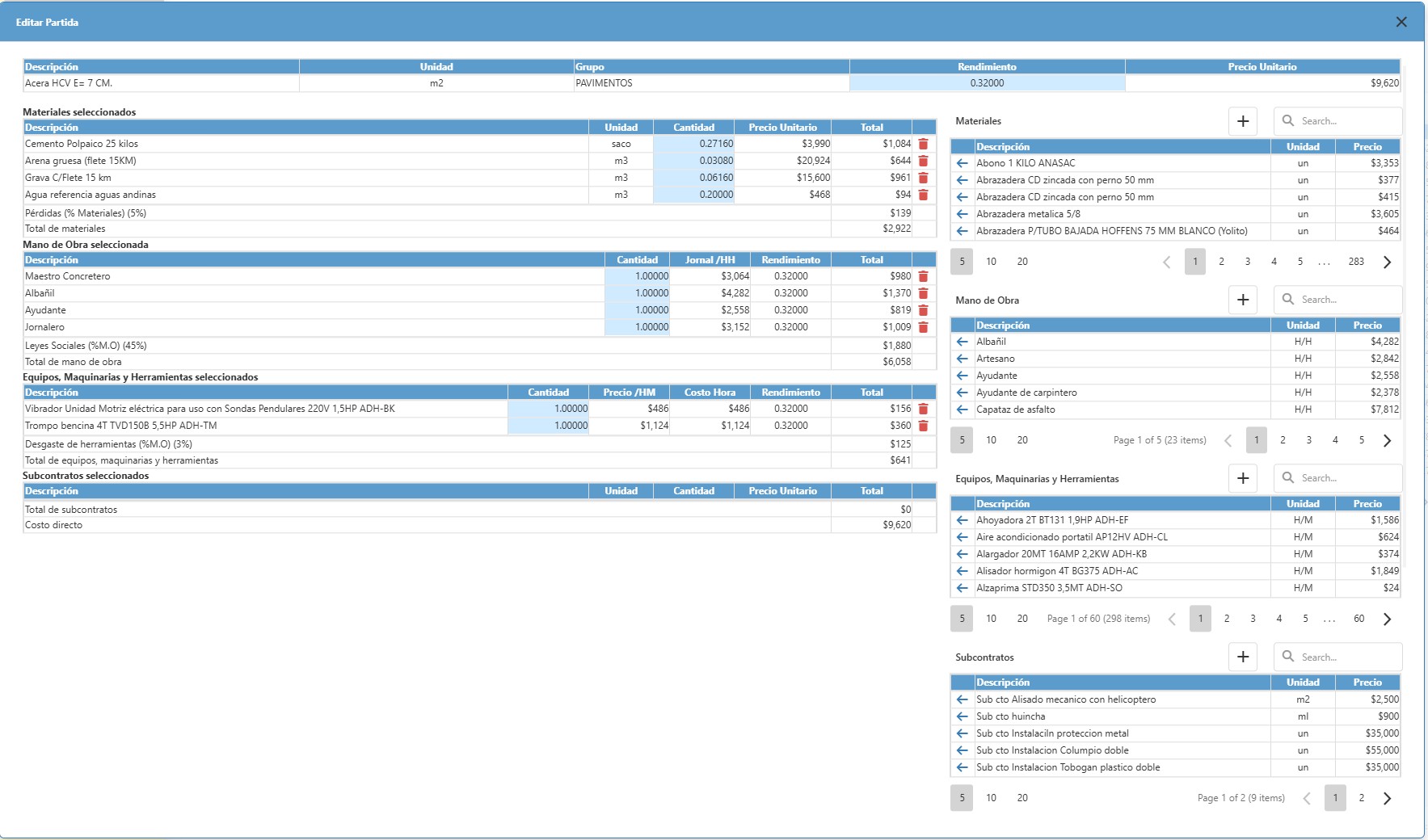
Task: Advance to next Subcontratos page
Action: 1387,798
